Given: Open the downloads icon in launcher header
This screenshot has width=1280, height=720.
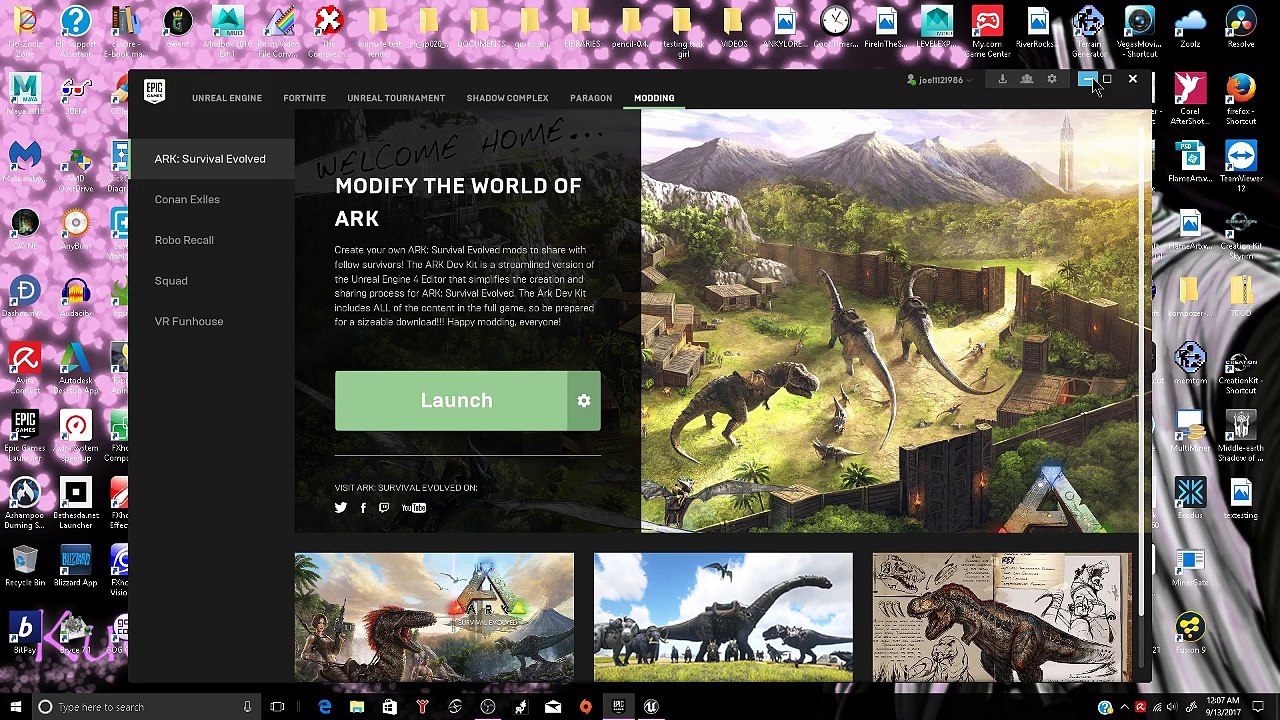Looking at the screenshot, I should pyautogui.click(x=1002, y=79).
